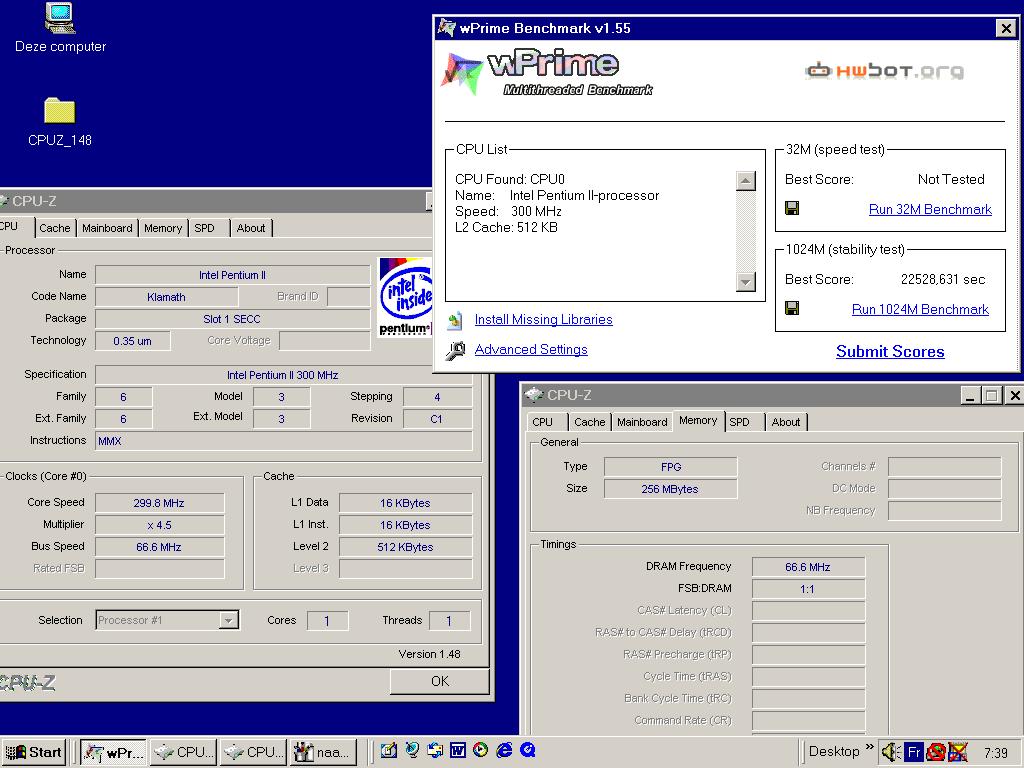Open the Windows Start button
The height and width of the screenshot is (768, 1024).
[x=34, y=752]
